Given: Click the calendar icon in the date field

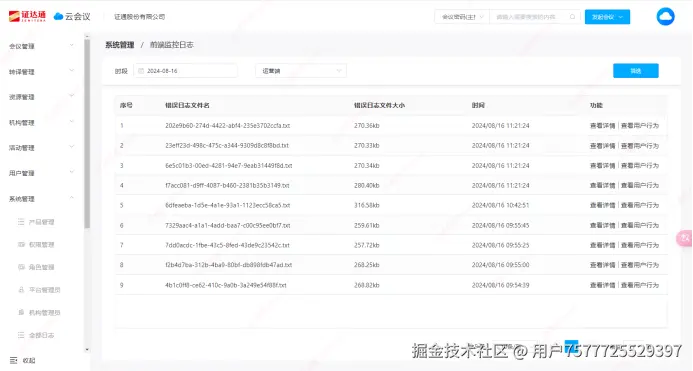Looking at the screenshot, I should point(141,71).
